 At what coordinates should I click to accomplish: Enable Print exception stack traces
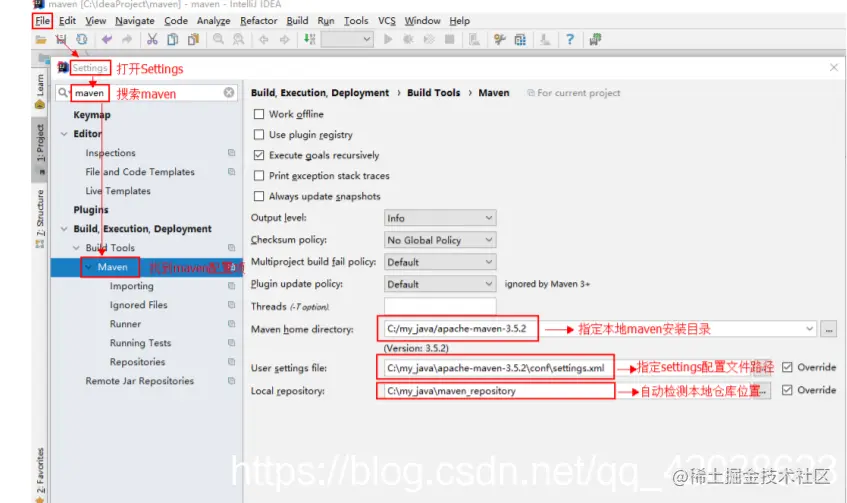(x=259, y=176)
